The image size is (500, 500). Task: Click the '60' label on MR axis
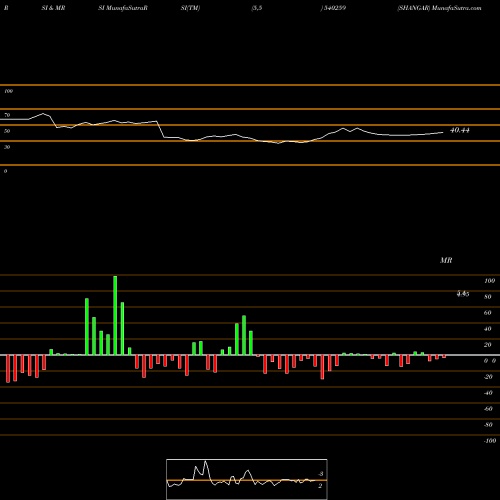pyautogui.click(x=488, y=313)
